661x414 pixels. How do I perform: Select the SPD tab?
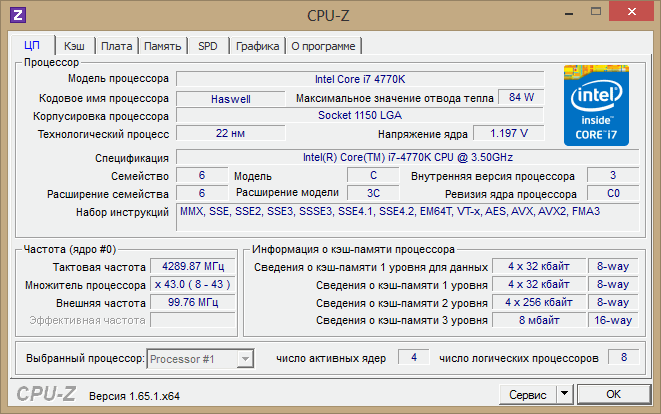(208, 46)
